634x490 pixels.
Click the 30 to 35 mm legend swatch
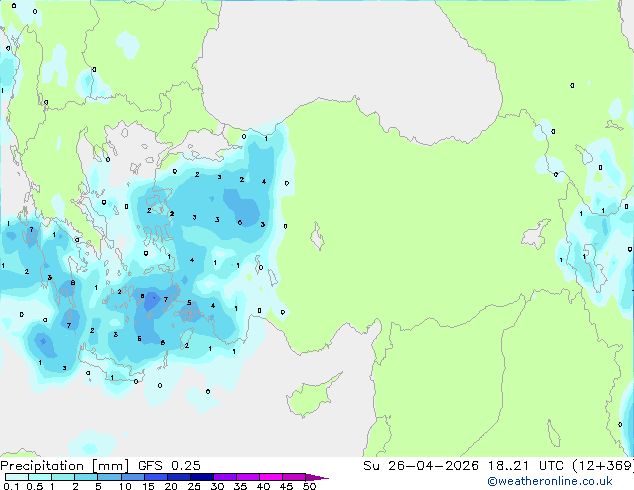pyautogui.click(x=224, y=477)
